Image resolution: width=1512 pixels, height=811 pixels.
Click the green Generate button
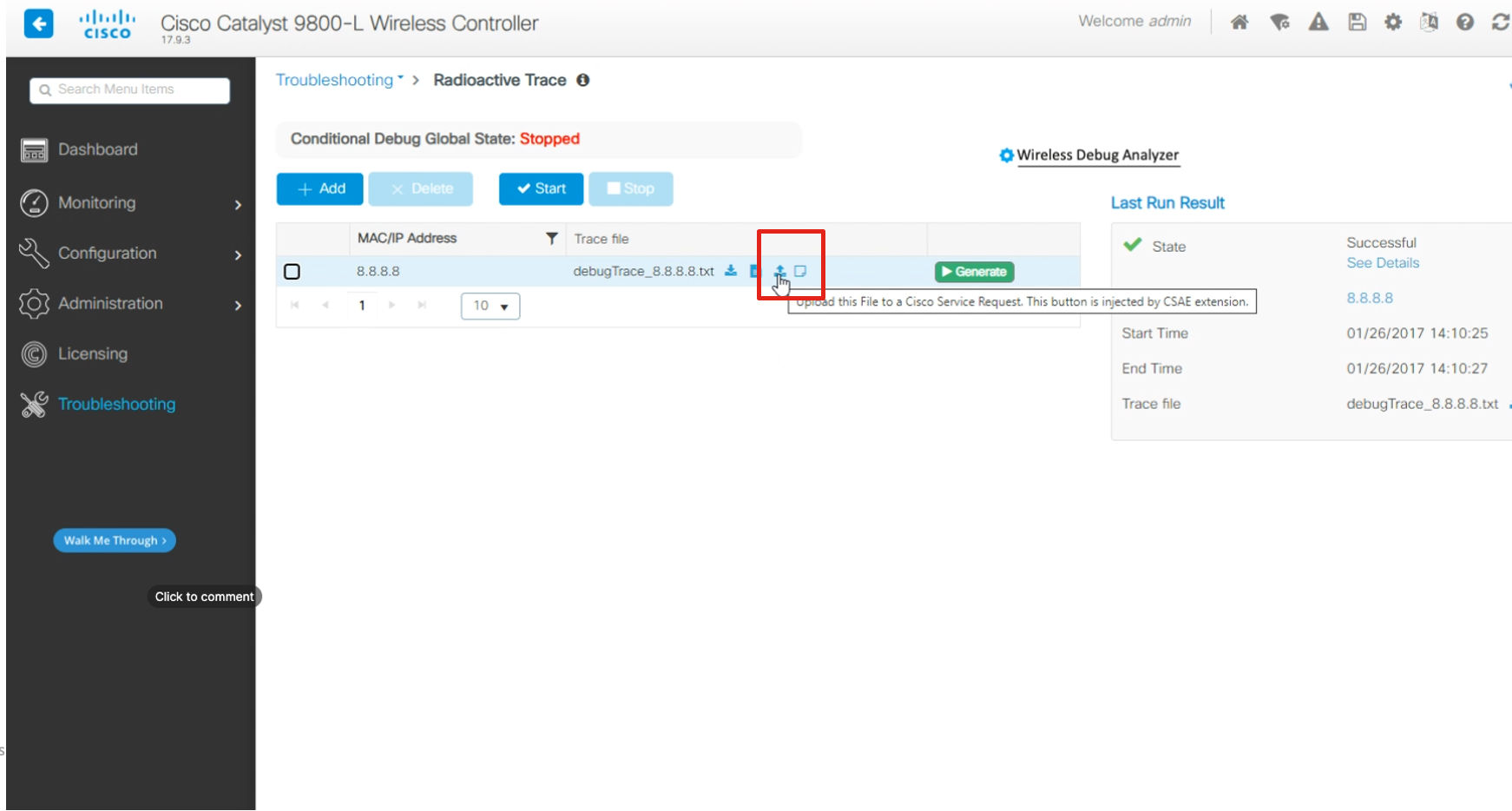pos(975,272)
